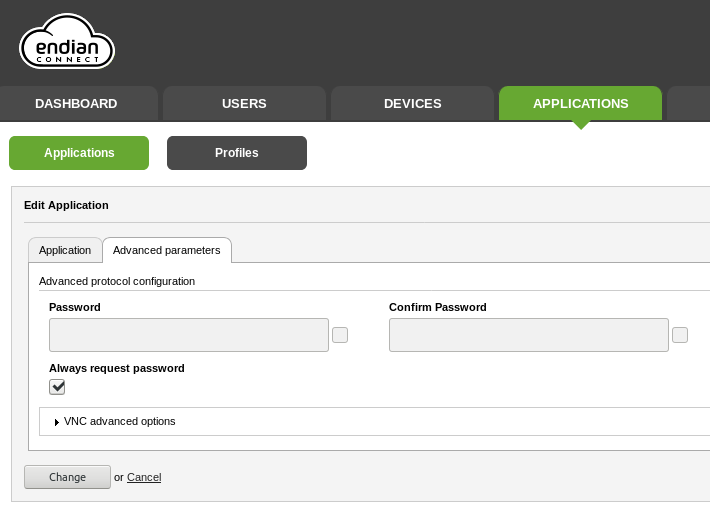Go to the Users tab

pyautogui.click(x=244, y=104)
